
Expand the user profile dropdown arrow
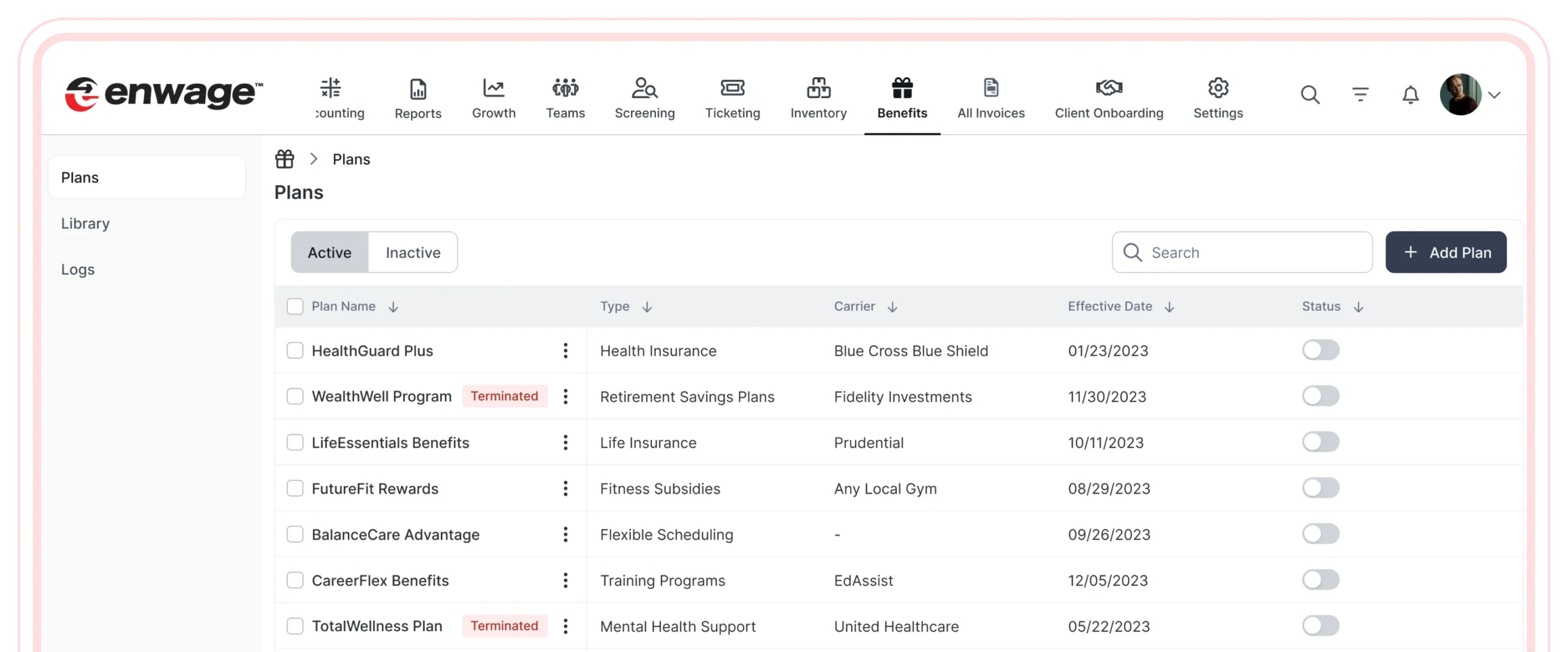coord(1494,95)
